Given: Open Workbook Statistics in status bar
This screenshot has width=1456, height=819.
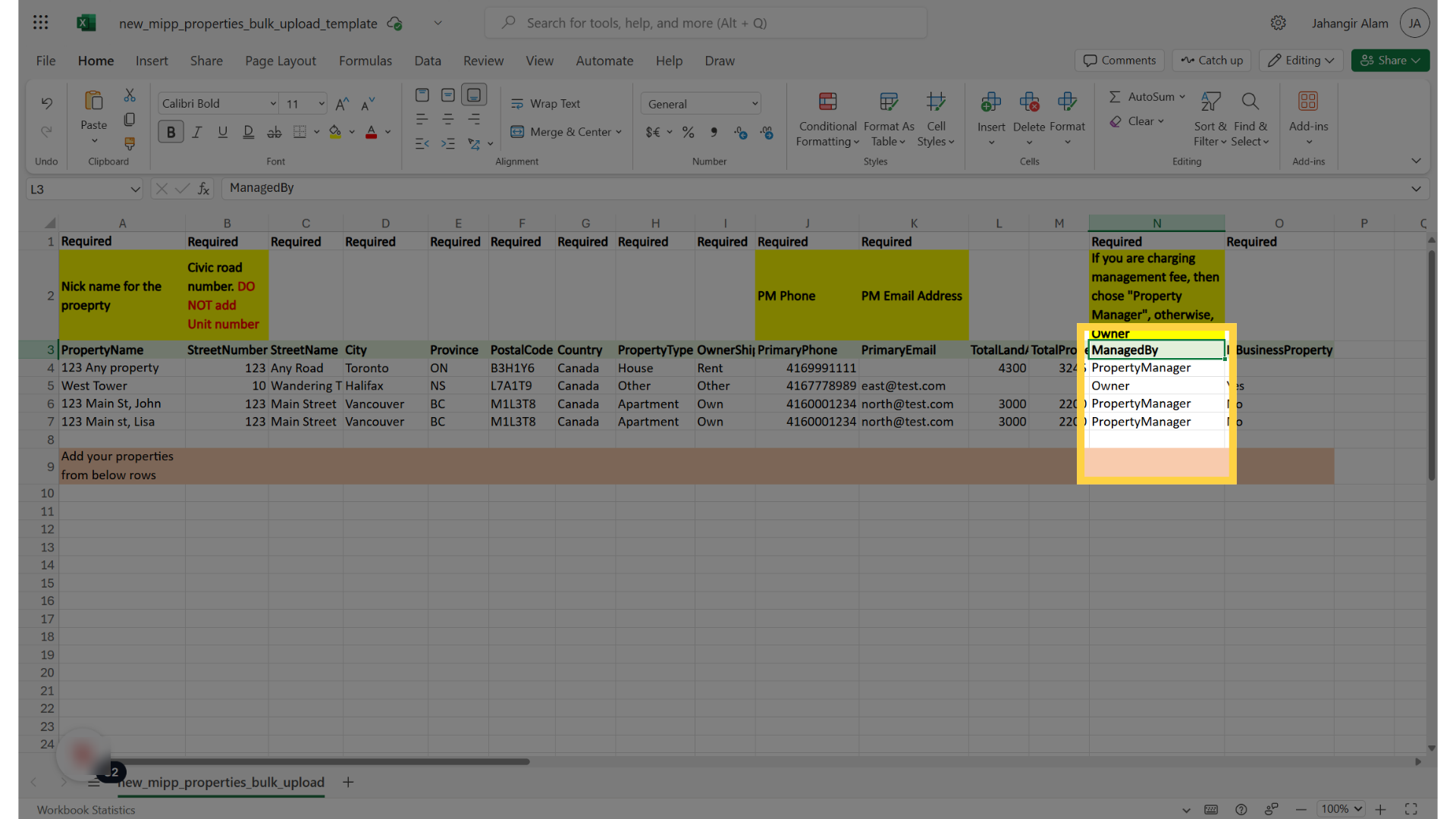Looking at the screenshot, I should tap(86, 810).
